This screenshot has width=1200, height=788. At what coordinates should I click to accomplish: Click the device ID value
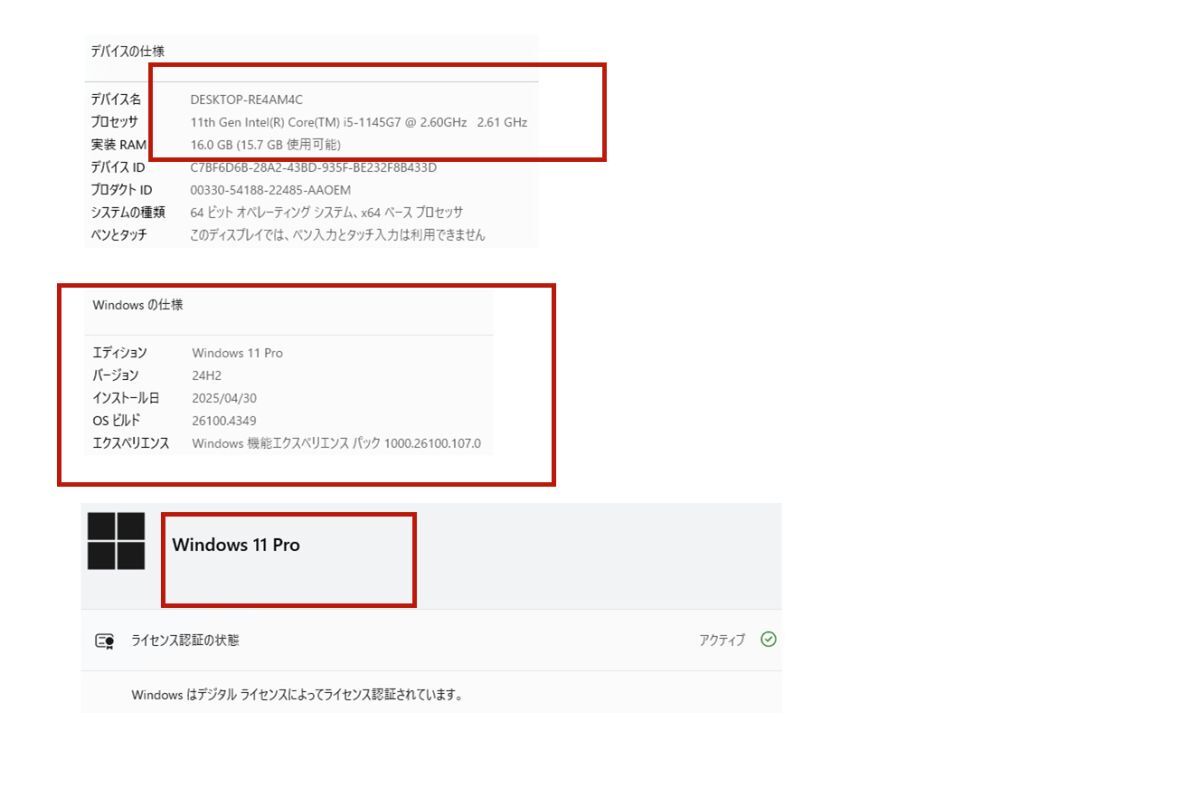pyautogui.click(x=313, y=167)
